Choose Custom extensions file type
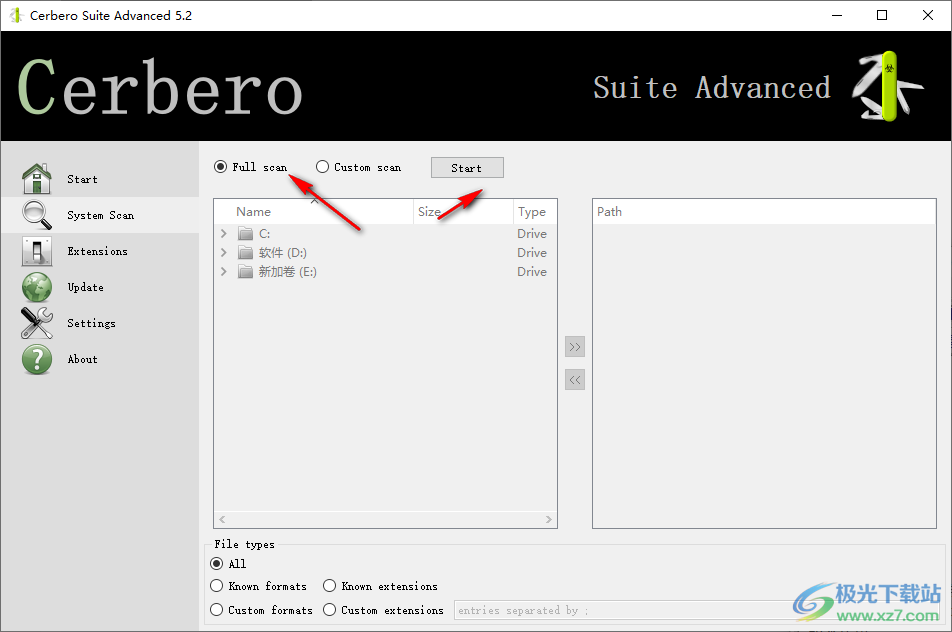Image resolution: width=952 pixels, height=632 pixels. point(329,609)
